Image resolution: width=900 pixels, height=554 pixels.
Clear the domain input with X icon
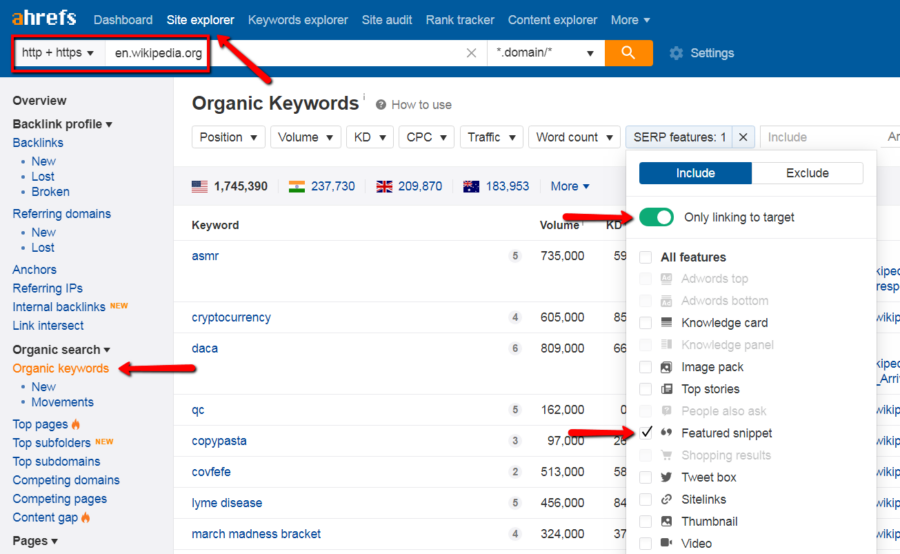coord(471,53)
